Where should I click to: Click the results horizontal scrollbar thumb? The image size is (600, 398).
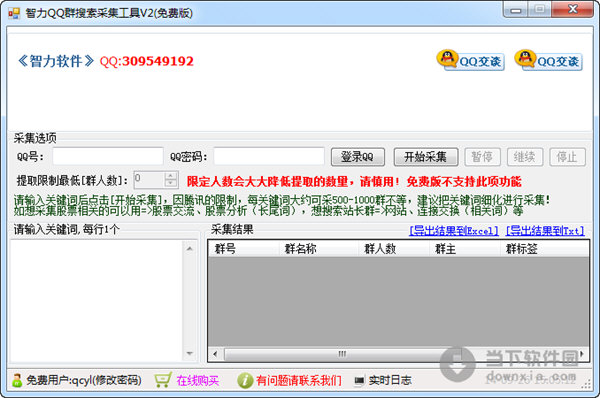coord(342,354)
